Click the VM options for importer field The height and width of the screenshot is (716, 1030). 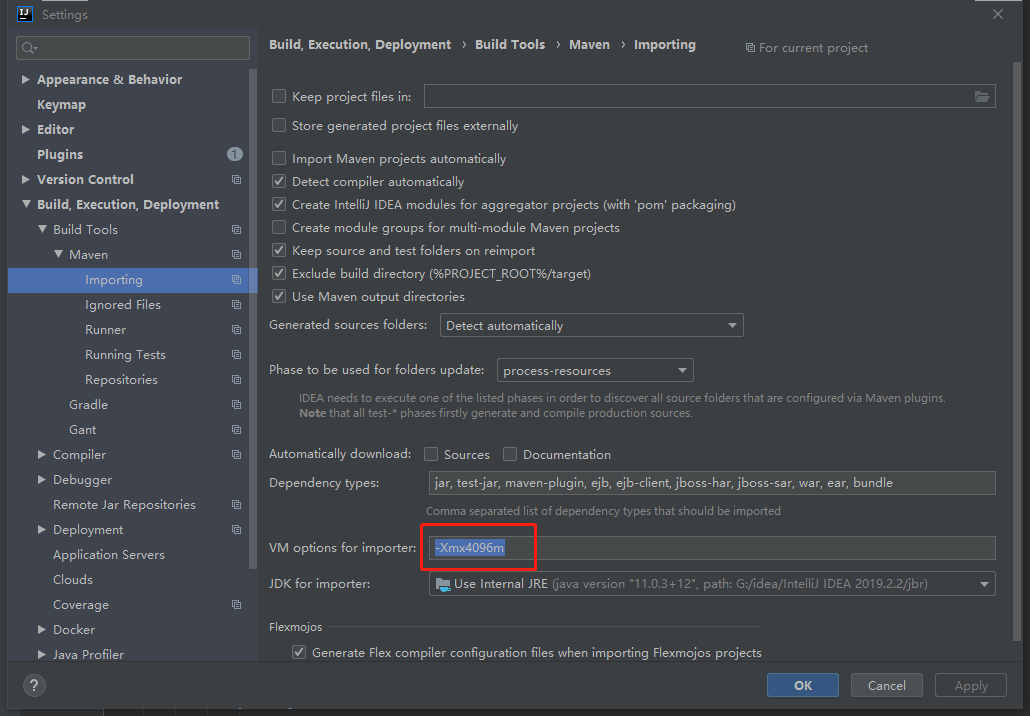(712, 548)
